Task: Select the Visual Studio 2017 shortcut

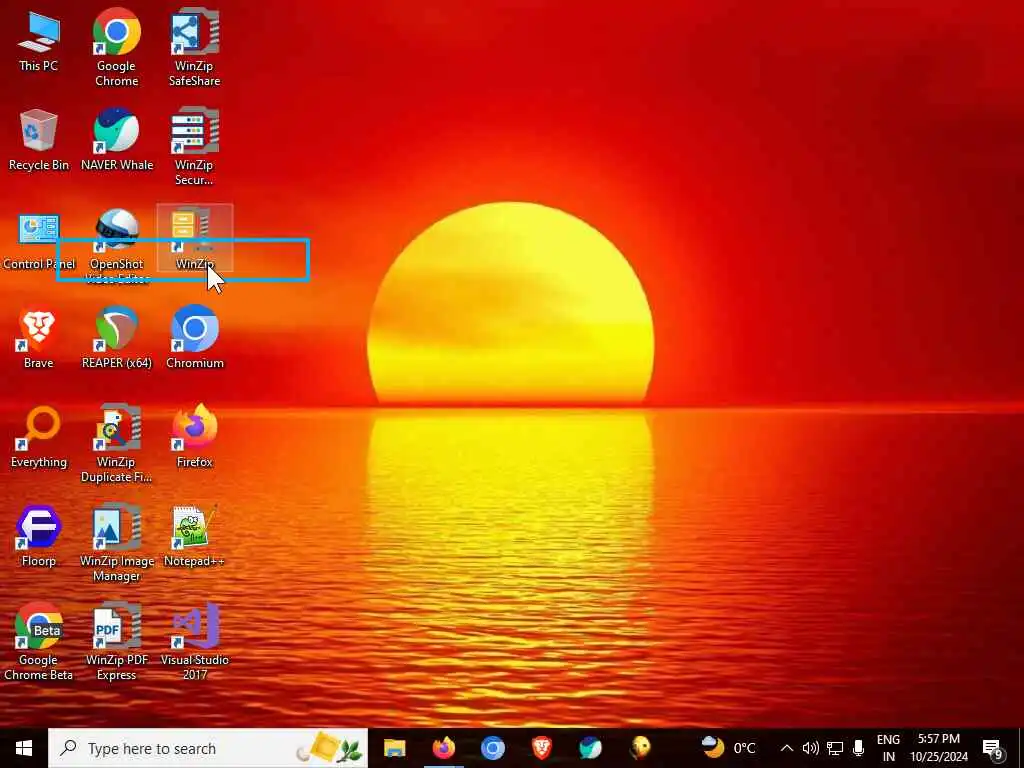Action: 195,643
